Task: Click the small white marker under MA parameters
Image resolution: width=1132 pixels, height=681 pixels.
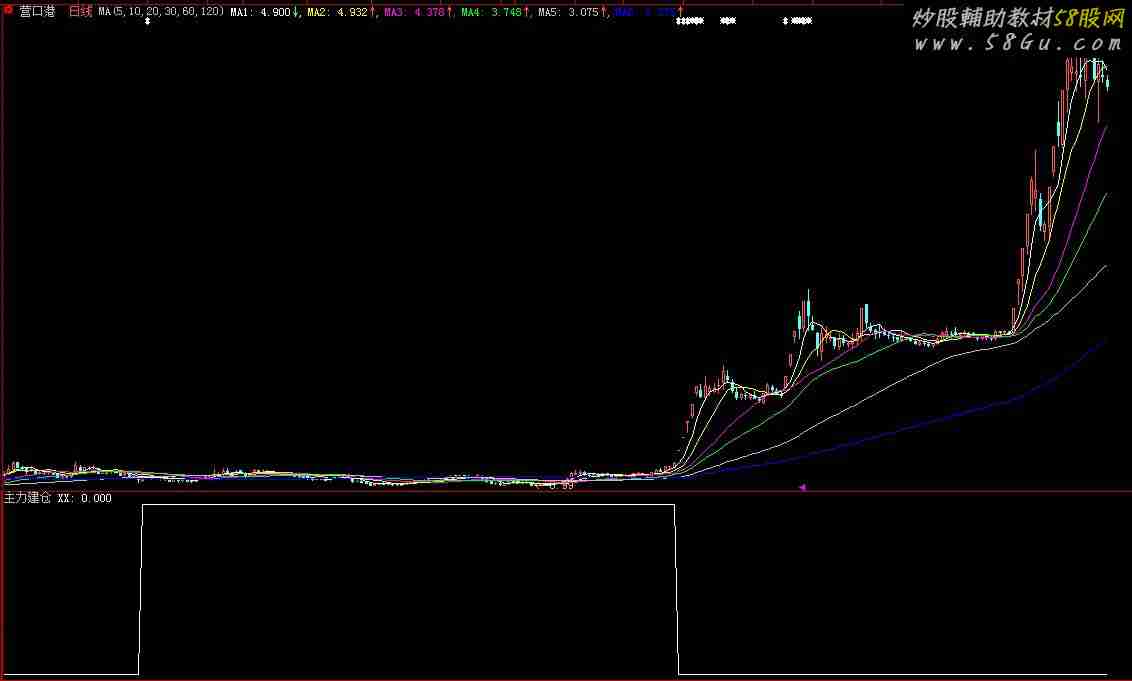Action: pyautogui.click(x=147, y=22)
